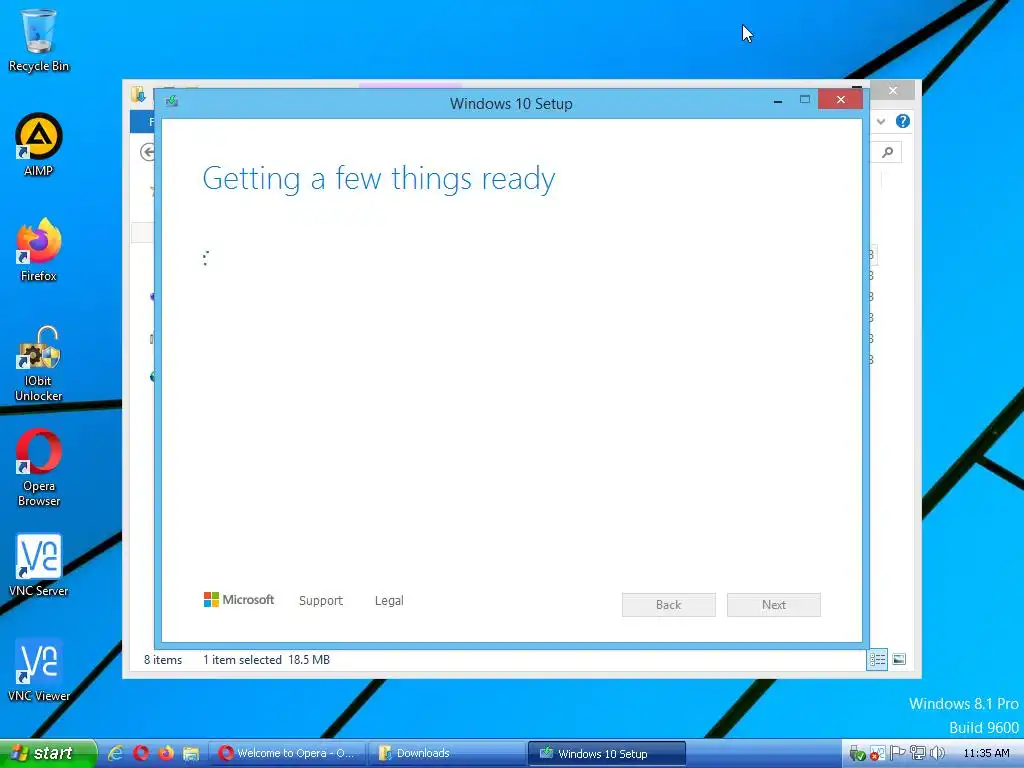Click the Downloads folder icon in Explorer title bar
This screenshot has width=1024, height=768.
click(138, 95)
